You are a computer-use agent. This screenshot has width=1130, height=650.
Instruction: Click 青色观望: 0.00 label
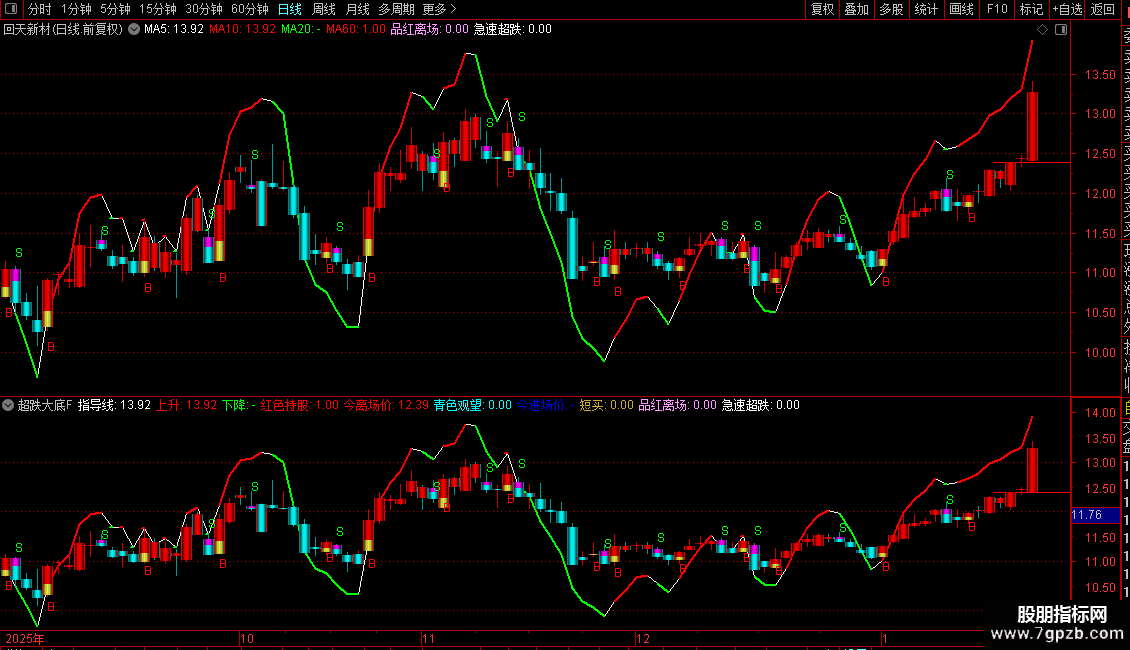click(473, 405)
